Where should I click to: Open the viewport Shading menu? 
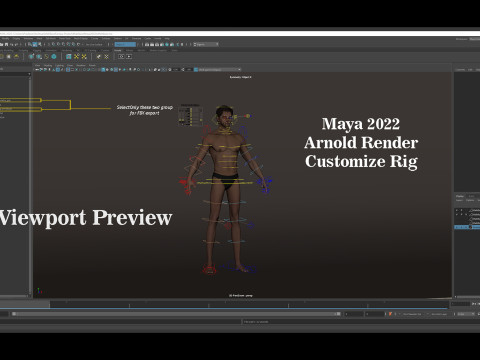click(48, 65)
